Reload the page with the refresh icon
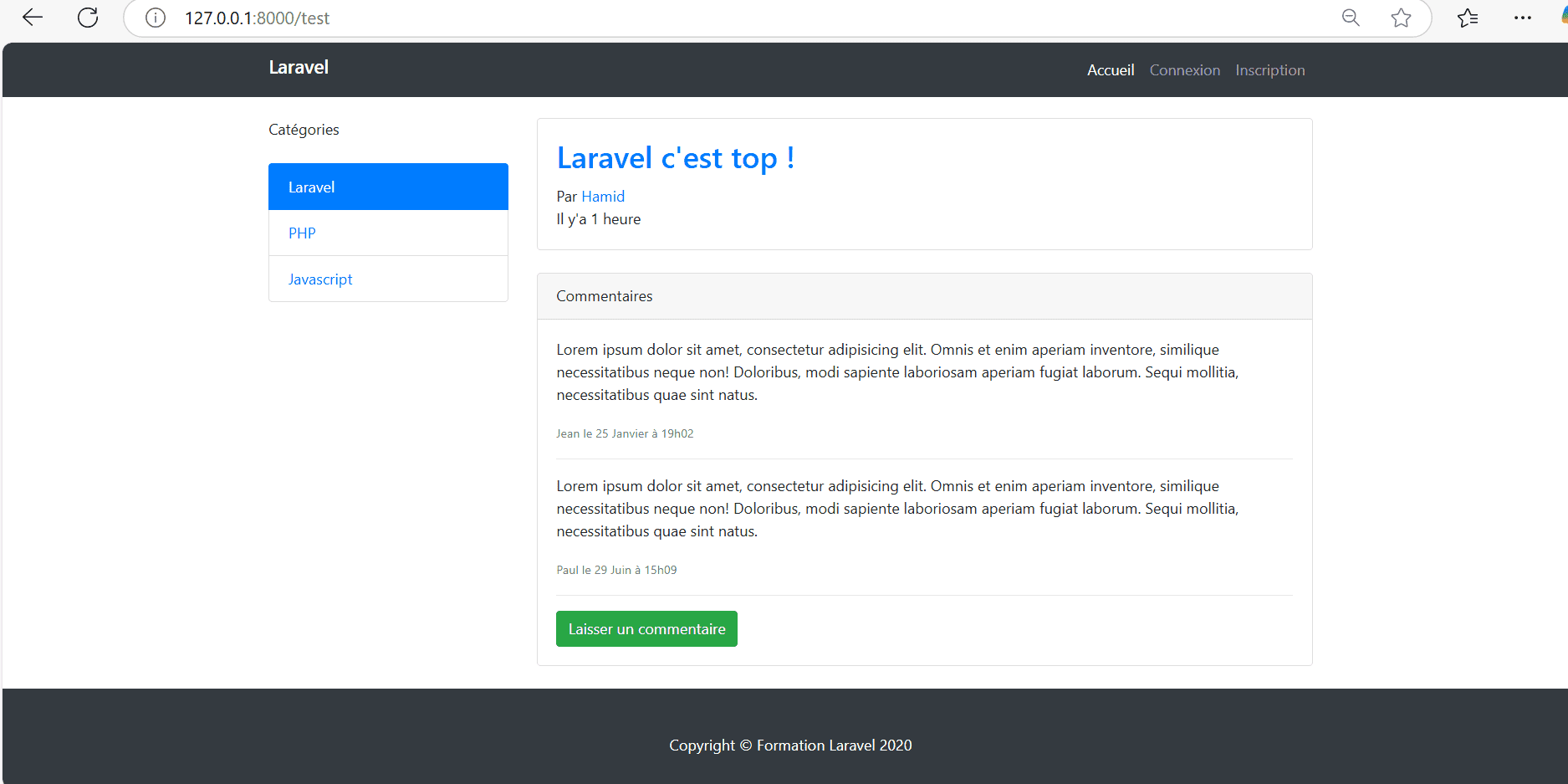The height and width of the screenshot is (784, 1568). pyautogui.click(x=88, y=18)
